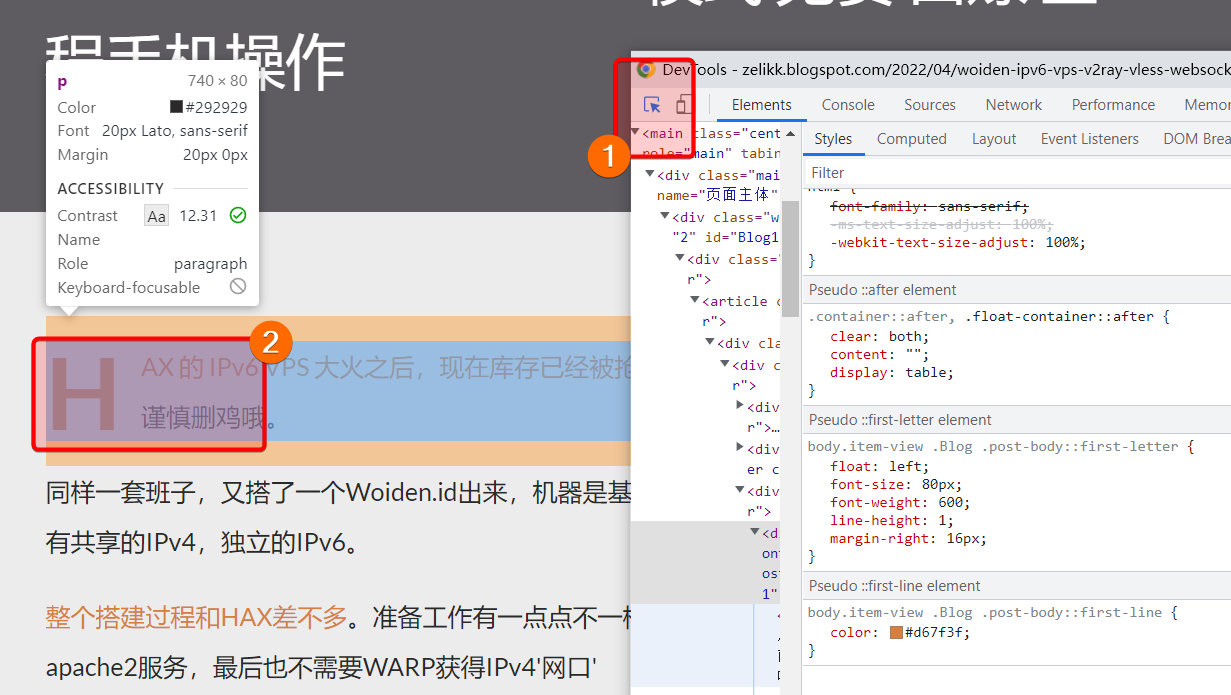Collapse the main element node

(x=635, y=133)
